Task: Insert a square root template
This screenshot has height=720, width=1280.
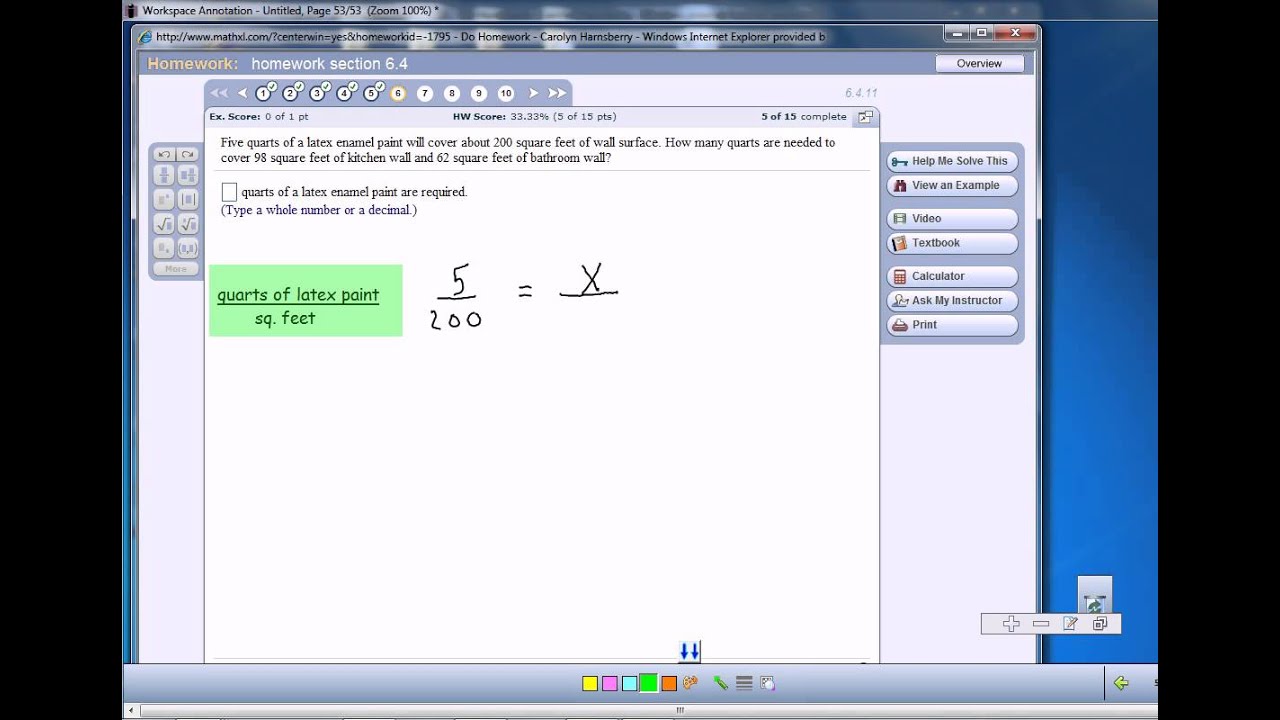Action: 164,224
